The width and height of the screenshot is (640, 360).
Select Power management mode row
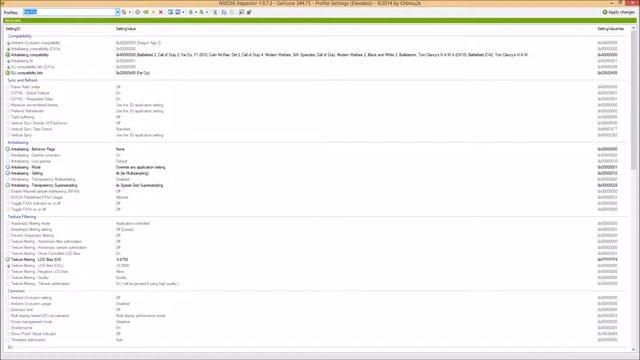tap(316, 322)
